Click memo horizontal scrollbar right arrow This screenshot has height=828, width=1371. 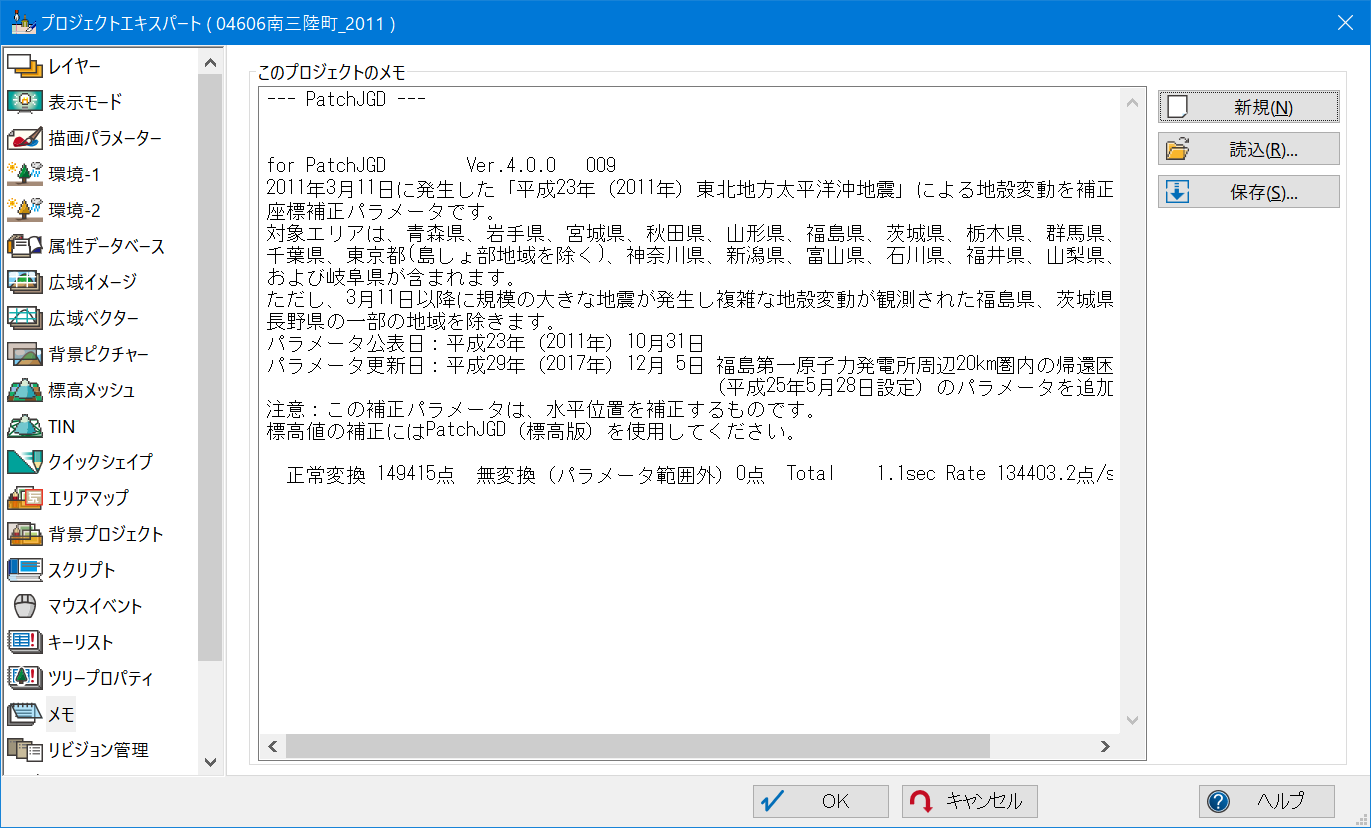[x=1105, y=746]
